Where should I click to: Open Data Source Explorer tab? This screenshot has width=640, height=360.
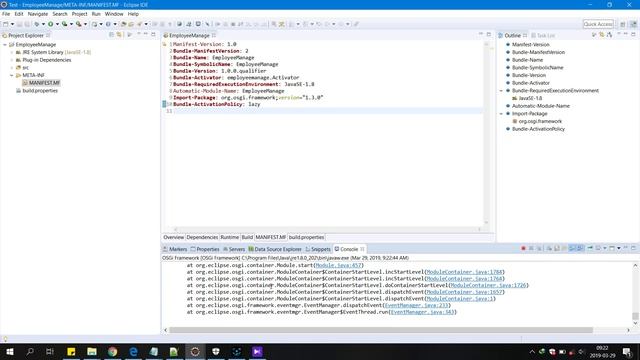click(x=275, y=249)
